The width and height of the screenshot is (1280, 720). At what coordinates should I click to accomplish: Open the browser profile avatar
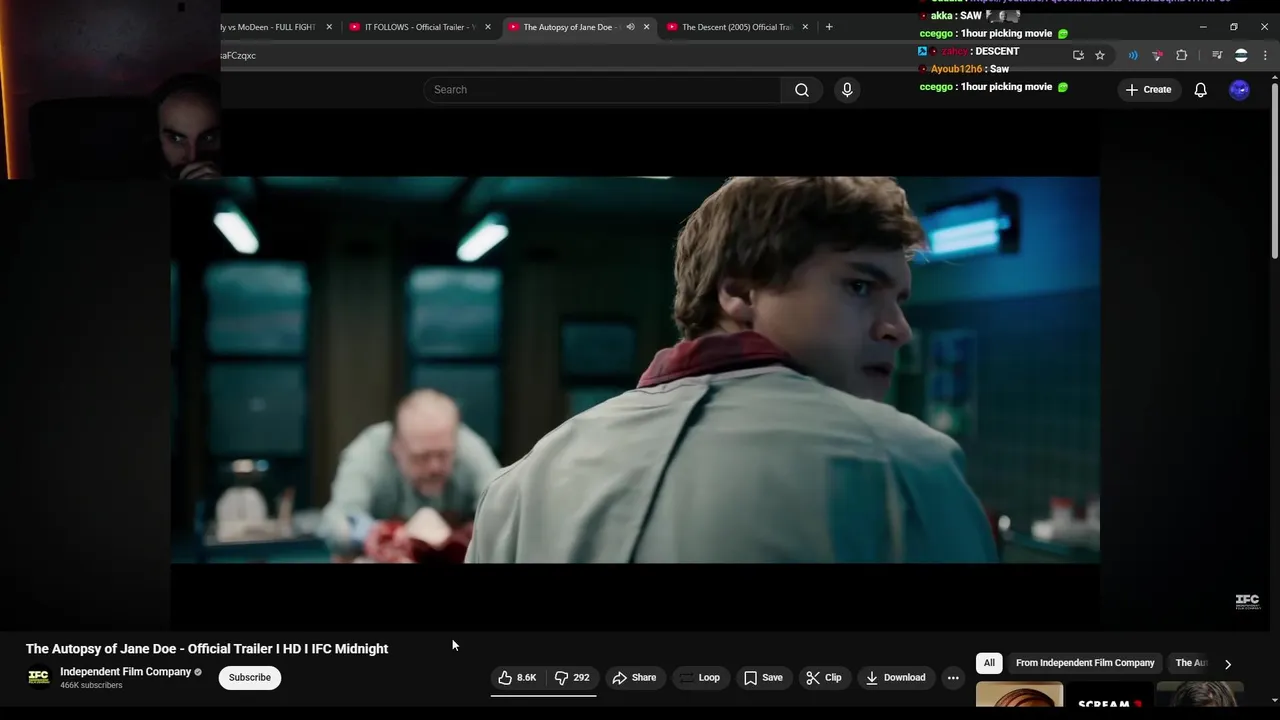(x=1241, y=55)
